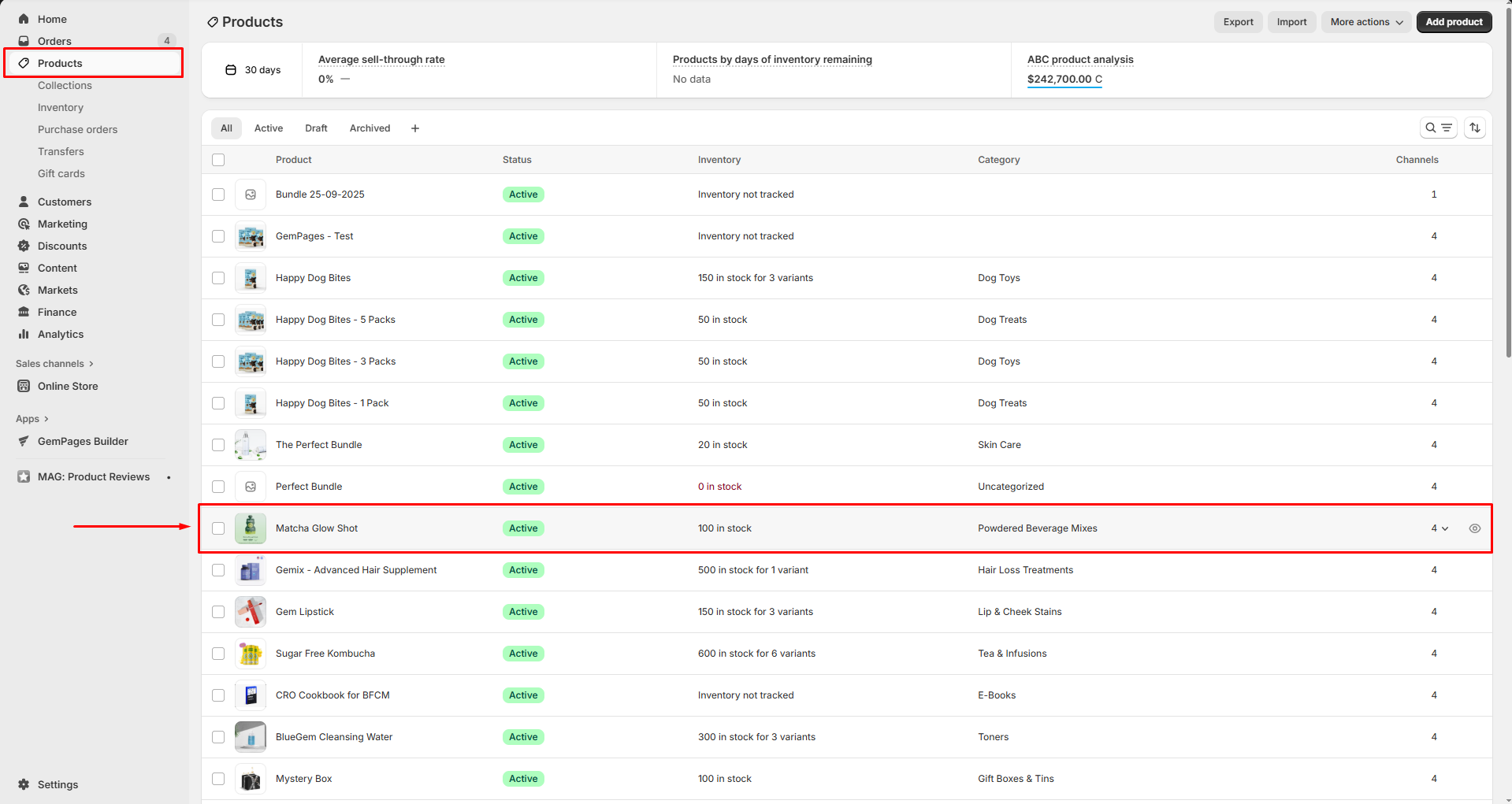Switch to the Archived tab
The image size is (1512, 804).
[x=370, y=128]
